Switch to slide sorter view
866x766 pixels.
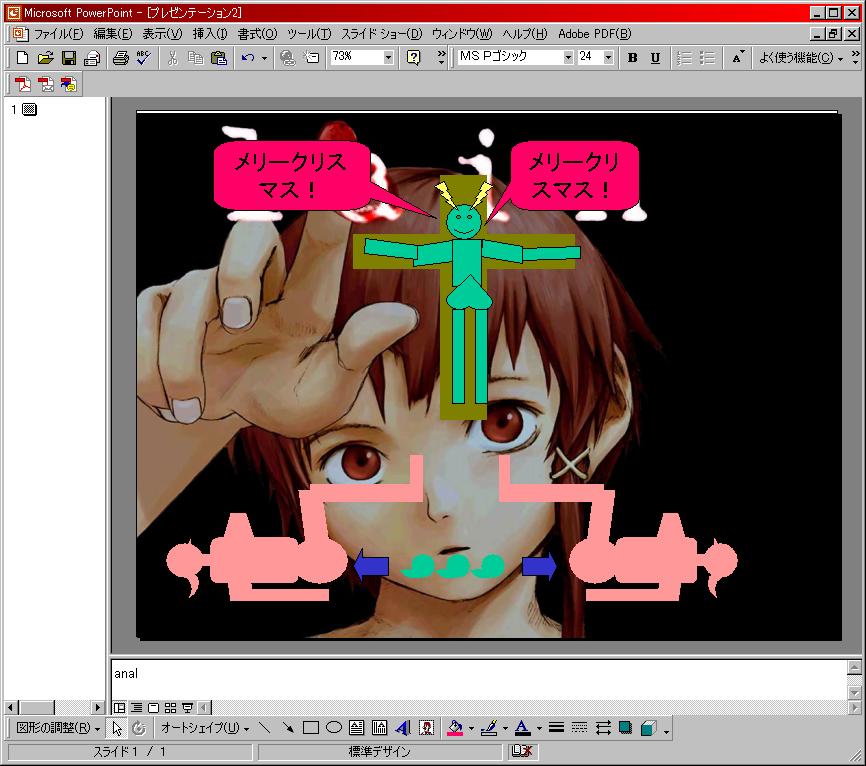coord(171,708)
